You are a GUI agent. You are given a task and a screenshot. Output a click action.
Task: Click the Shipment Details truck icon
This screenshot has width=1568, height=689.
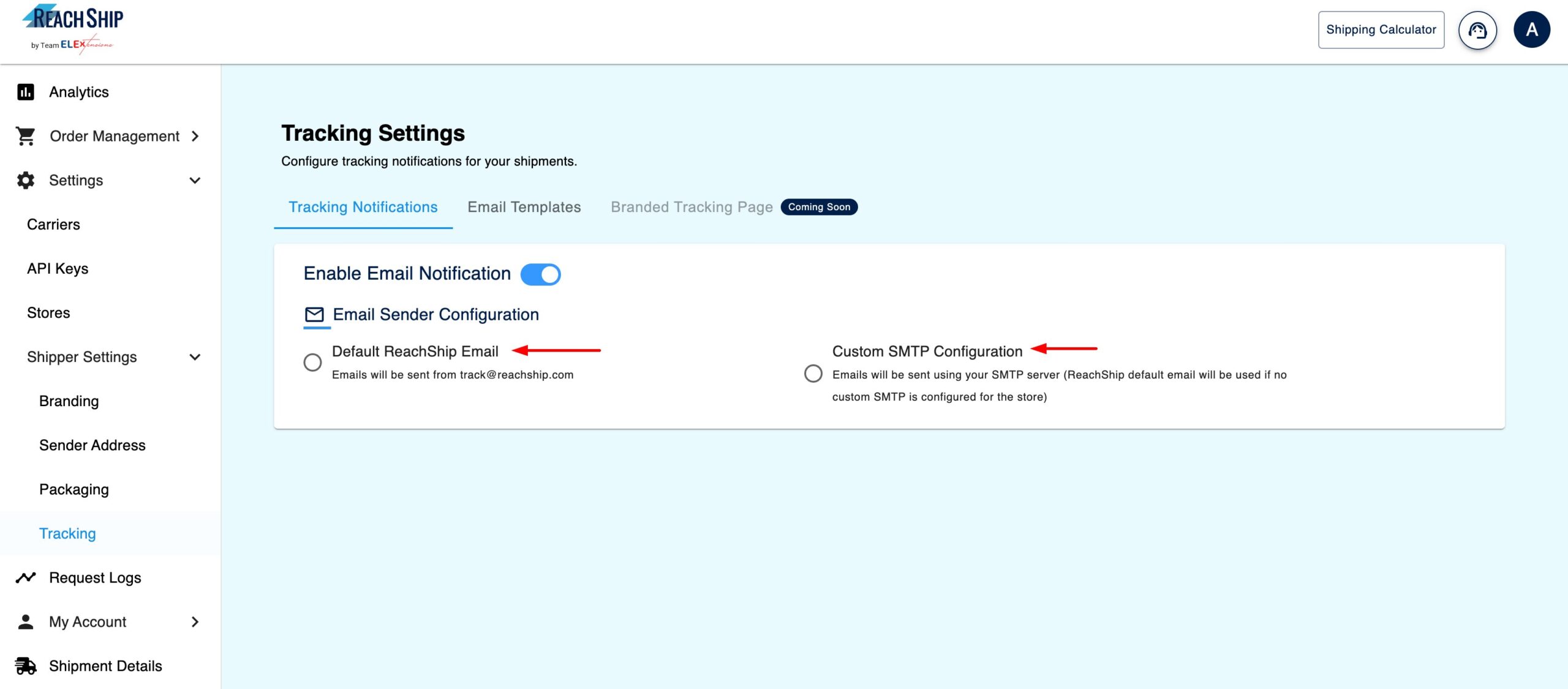(26, 666)
